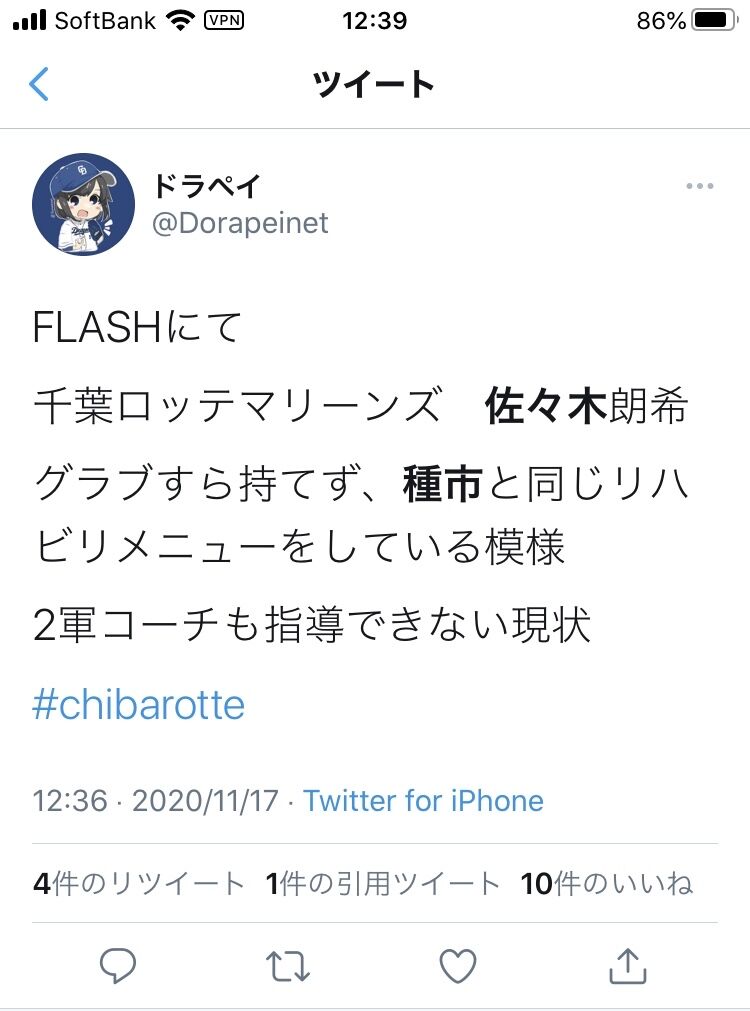Tap the share upload icon
This screenshot has width=750, height=1011.
point(627,965)
